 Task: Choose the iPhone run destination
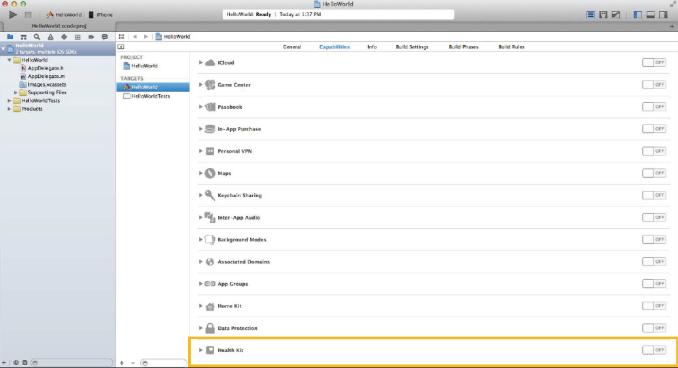[100, 15]
